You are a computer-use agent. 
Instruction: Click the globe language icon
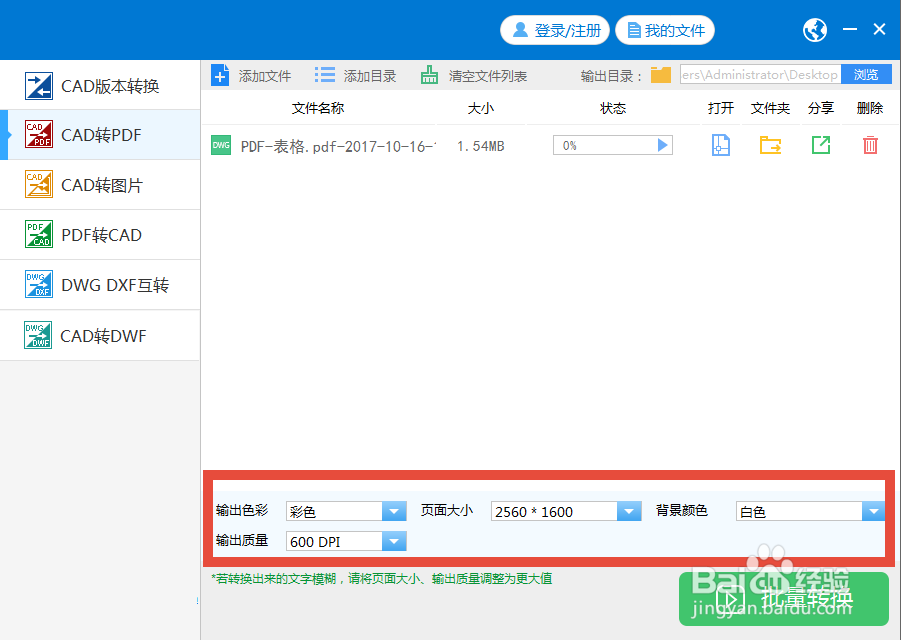pos(814,30)
